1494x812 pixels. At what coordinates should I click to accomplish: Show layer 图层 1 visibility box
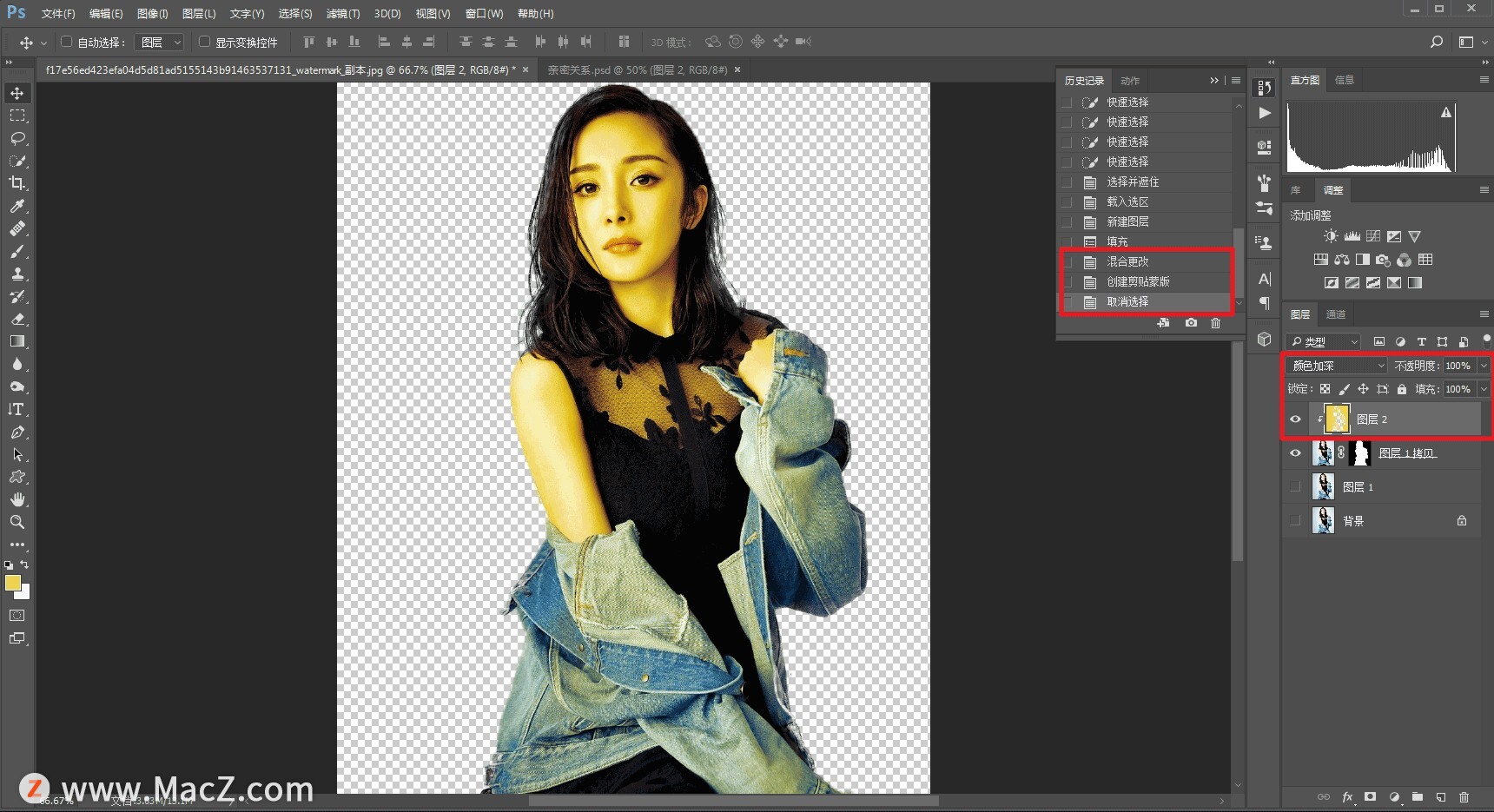pos(1295,487)
